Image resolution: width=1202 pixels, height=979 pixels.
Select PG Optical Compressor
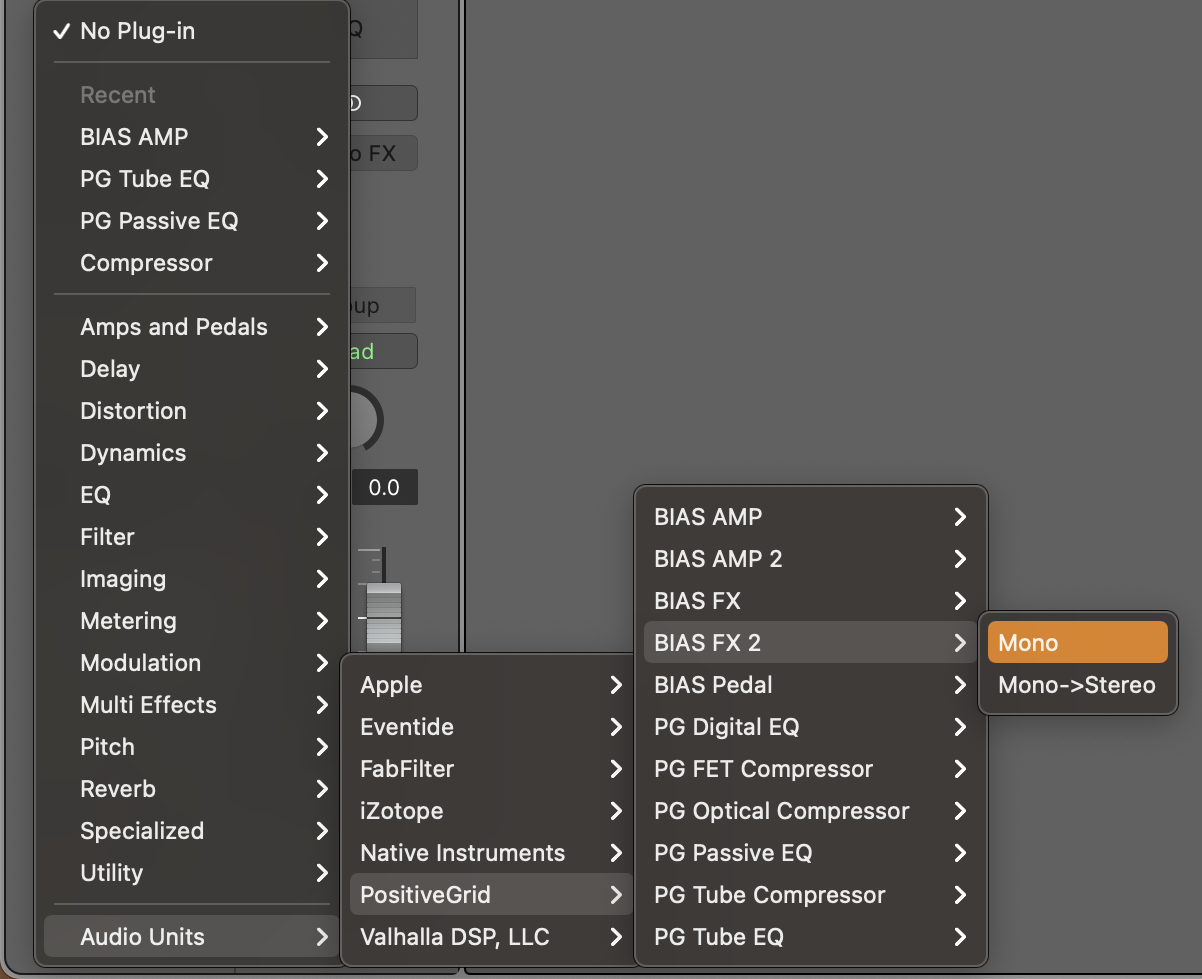(x=811, y=811)
